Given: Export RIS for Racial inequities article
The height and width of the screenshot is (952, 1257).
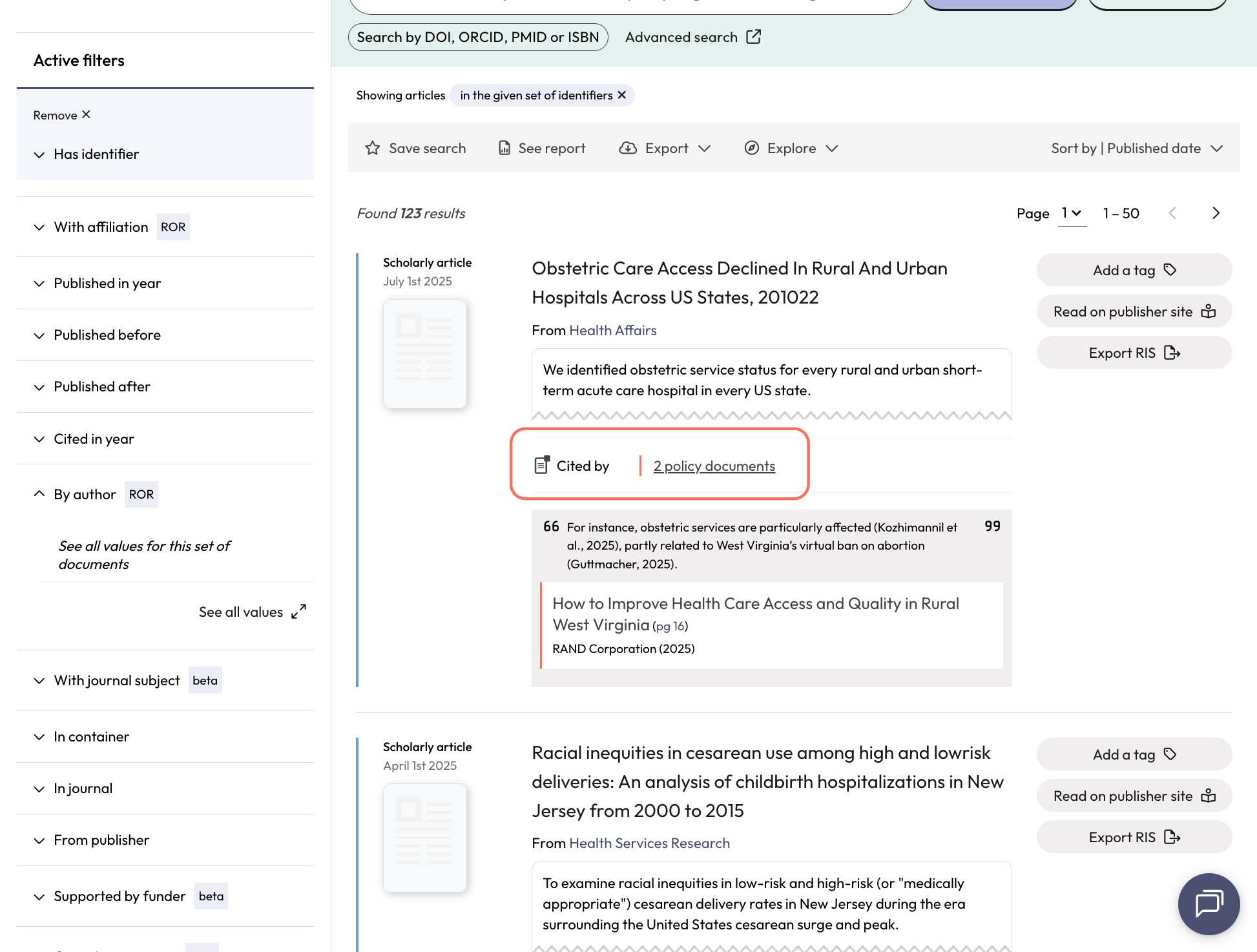Looking at the screenshot, I should pos(1134,837).
